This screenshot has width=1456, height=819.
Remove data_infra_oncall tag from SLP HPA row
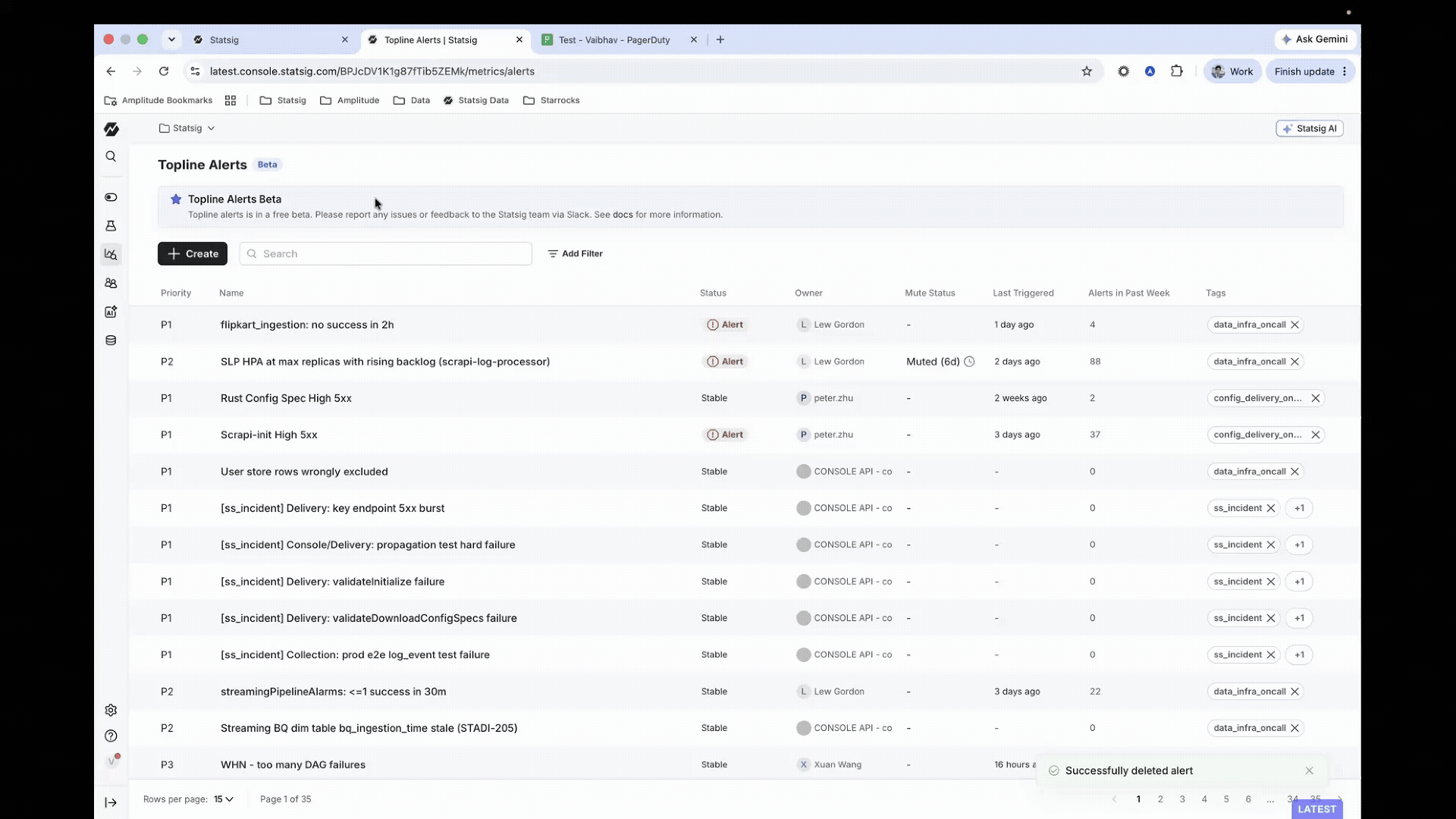[1295, 362]
